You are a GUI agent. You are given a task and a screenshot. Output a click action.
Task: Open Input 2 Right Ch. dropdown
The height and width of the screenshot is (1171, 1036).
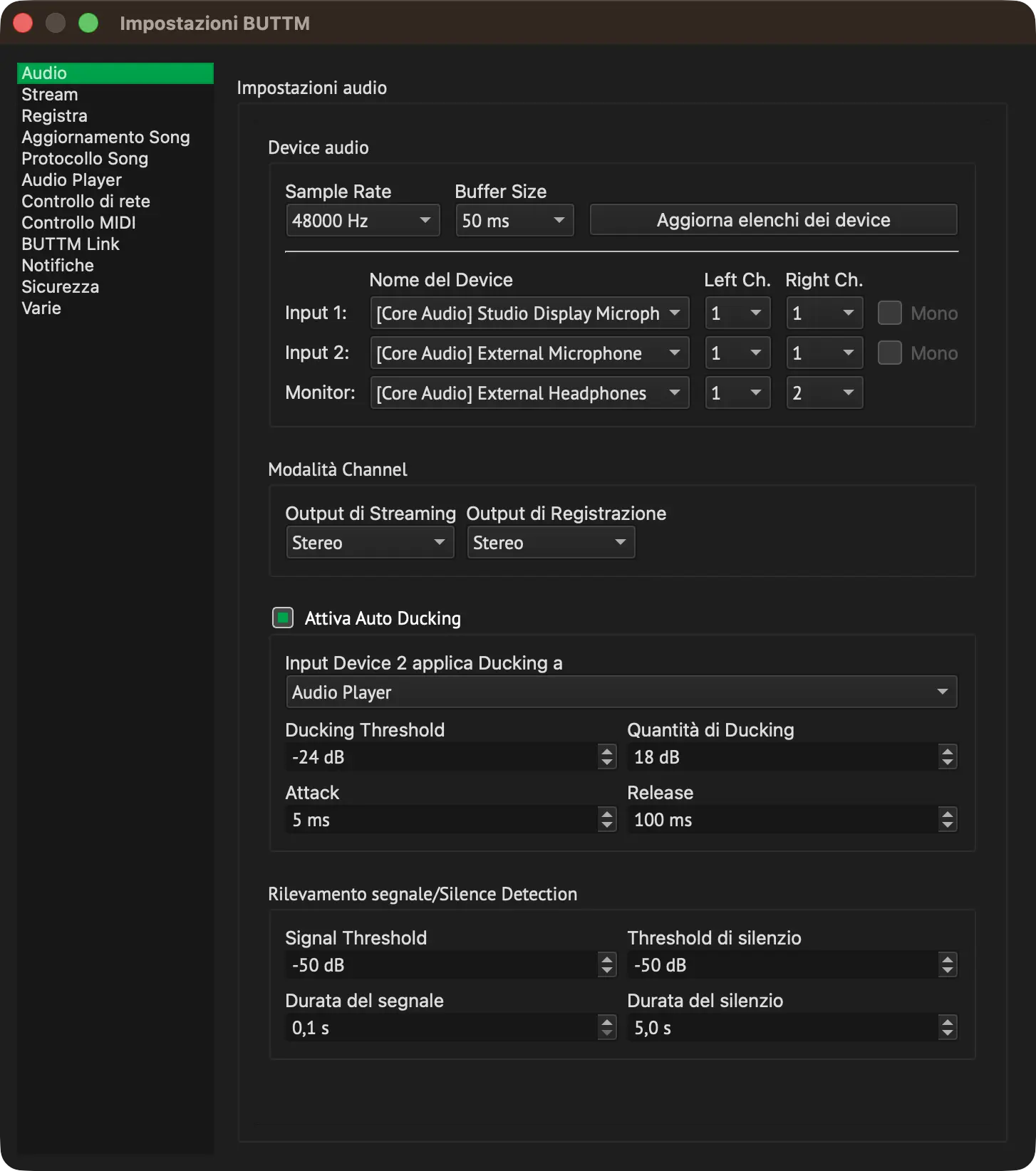tap(824, 353)
